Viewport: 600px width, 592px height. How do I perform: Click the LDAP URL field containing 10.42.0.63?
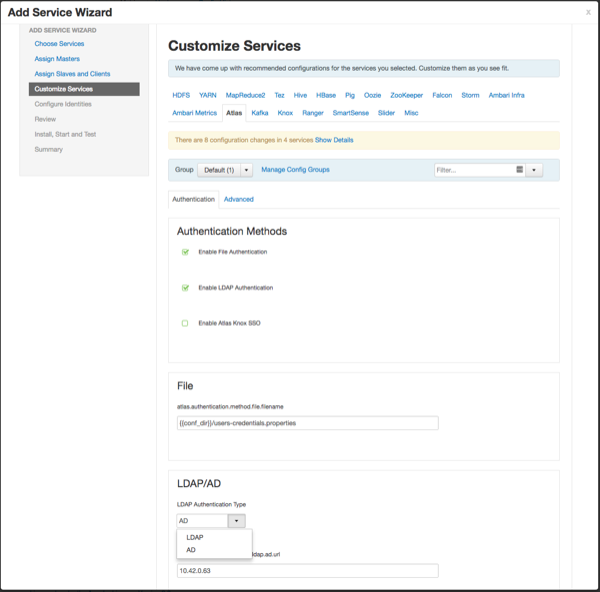(307, 571)
